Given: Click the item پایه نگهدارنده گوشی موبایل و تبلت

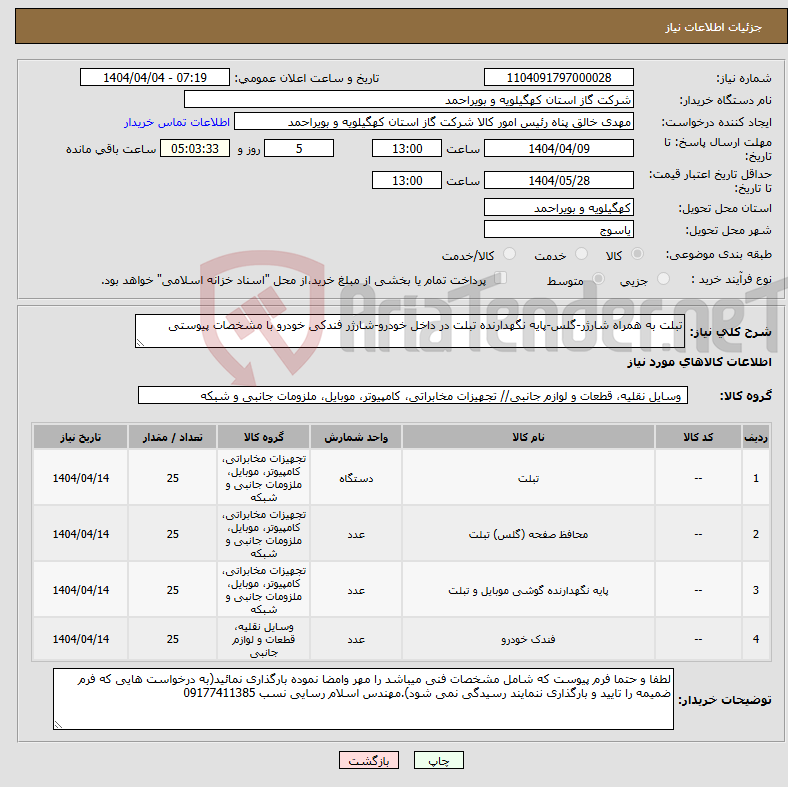Looking at the screenshot, I should tap(528, 590).
